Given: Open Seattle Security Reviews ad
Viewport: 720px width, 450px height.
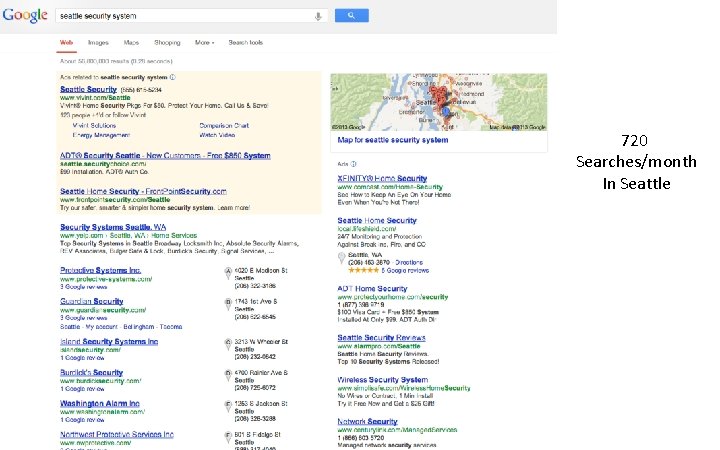Looking at the screenshot, I should [x=382, y=338].
